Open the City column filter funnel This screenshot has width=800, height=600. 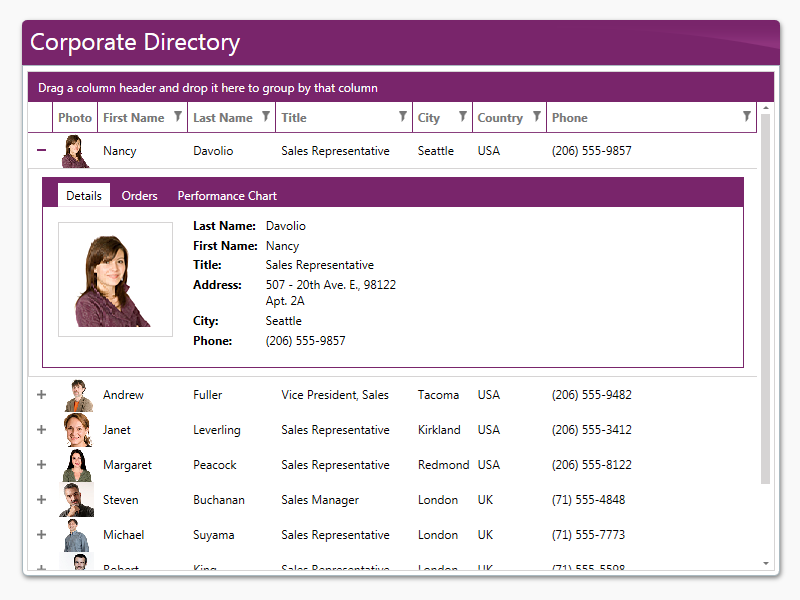(x=462, y=117)
